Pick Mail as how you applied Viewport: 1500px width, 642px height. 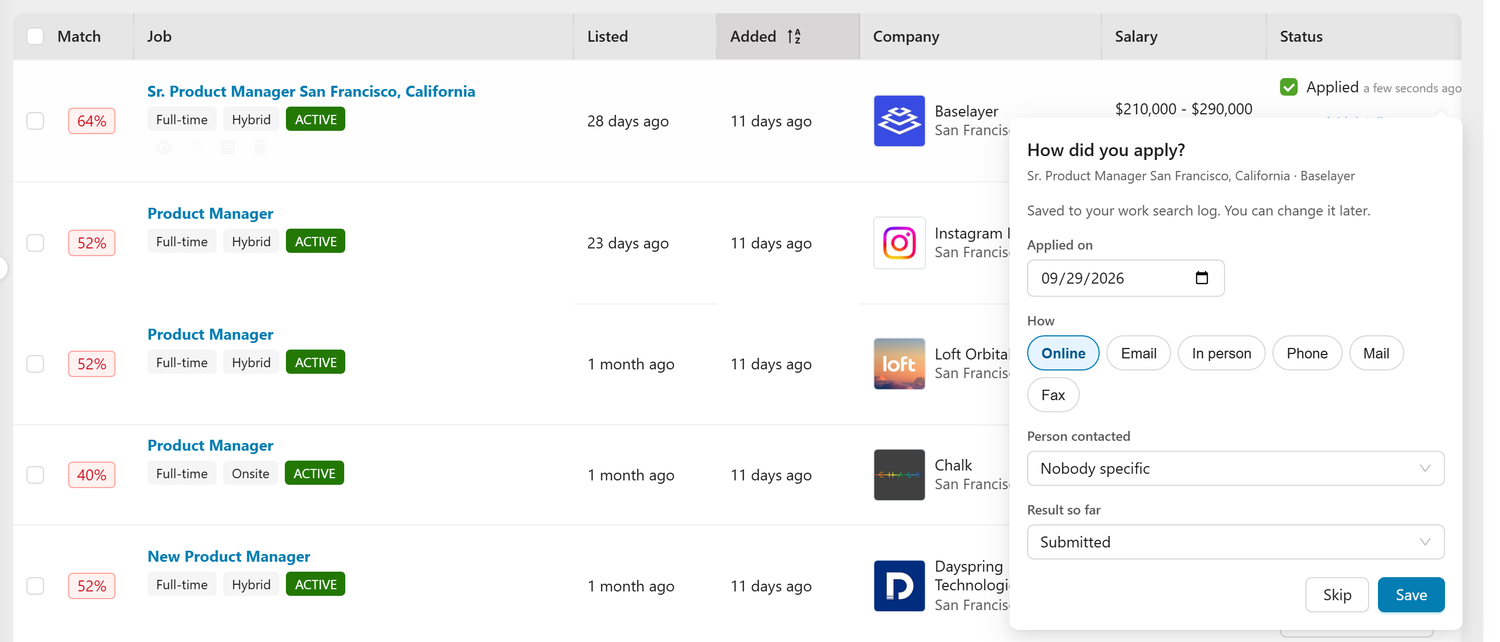[1376, 353]
